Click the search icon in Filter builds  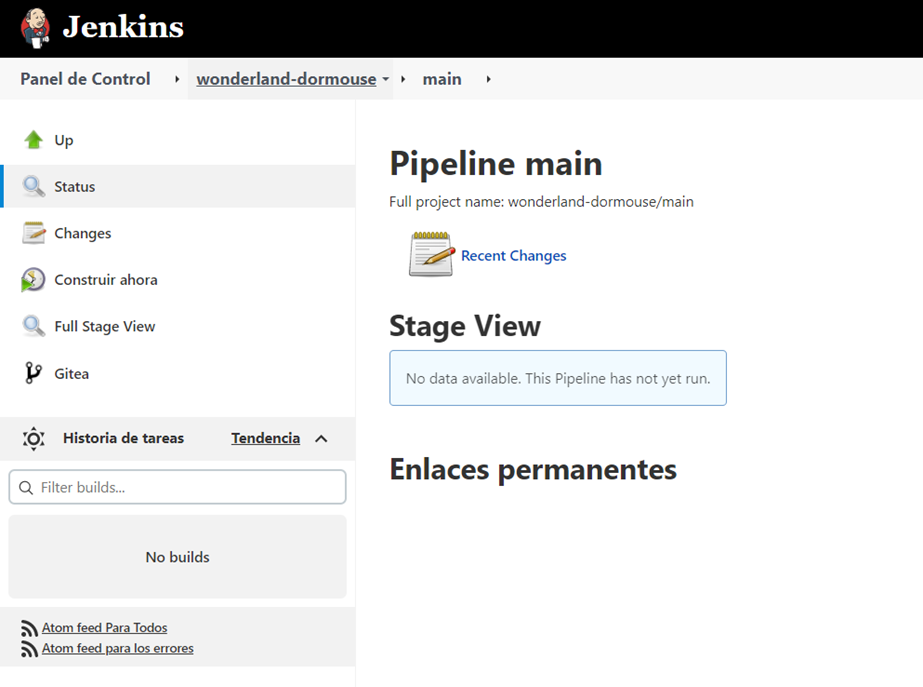point(26,487)
